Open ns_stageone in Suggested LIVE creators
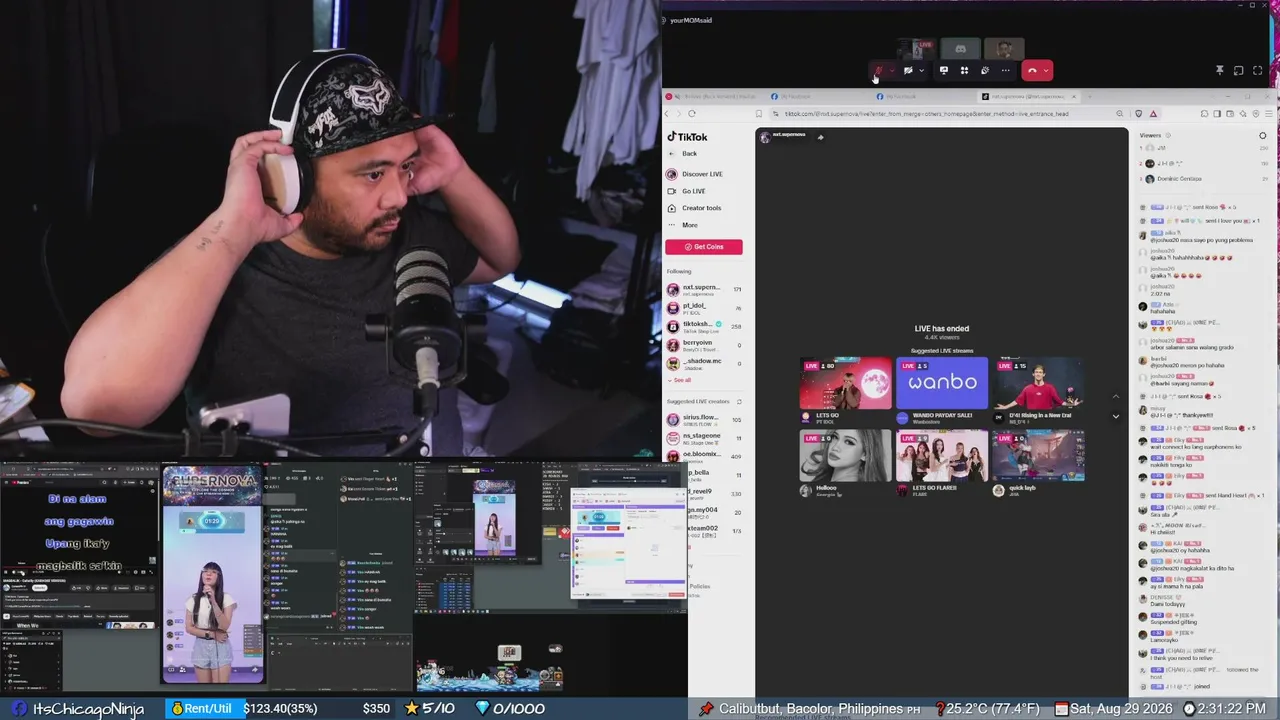The image size is (1280, 720). coord(704,438)
